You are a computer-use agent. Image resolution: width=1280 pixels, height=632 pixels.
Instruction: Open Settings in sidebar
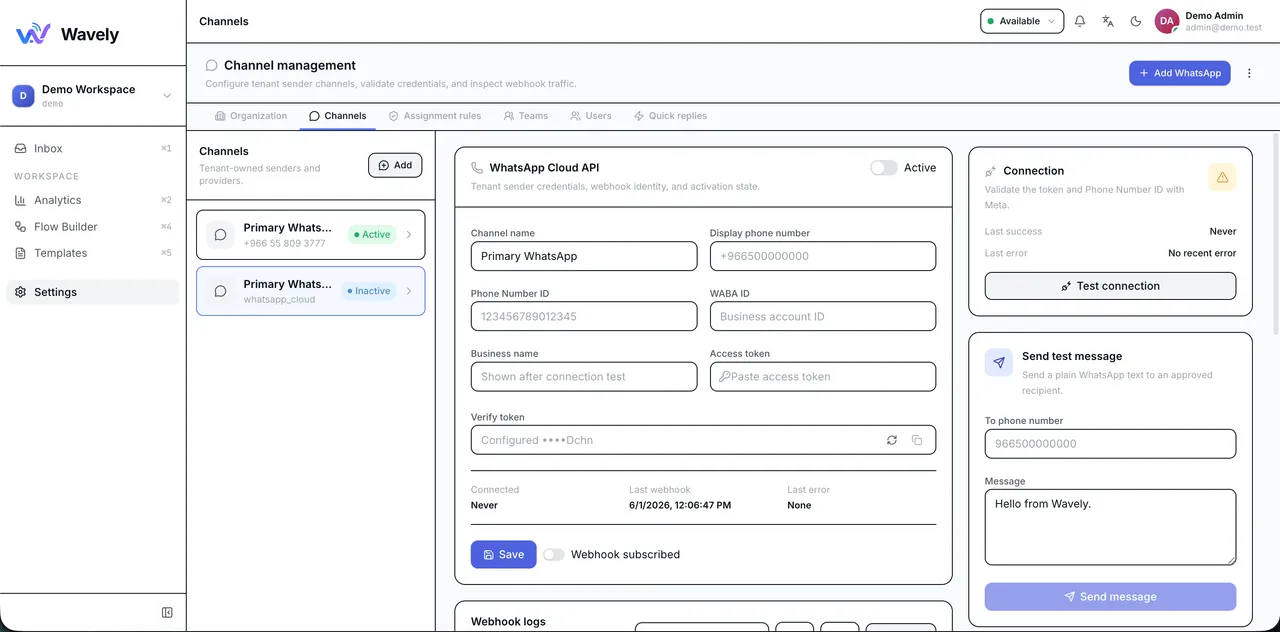[x=93, y=292]
